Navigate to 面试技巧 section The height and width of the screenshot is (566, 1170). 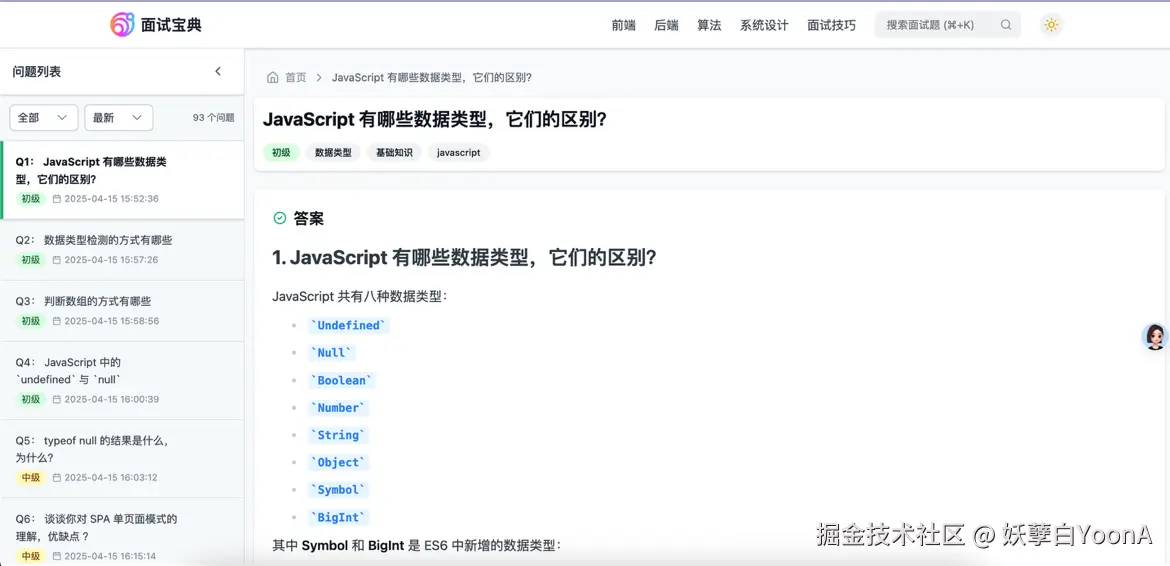[831, 25]
